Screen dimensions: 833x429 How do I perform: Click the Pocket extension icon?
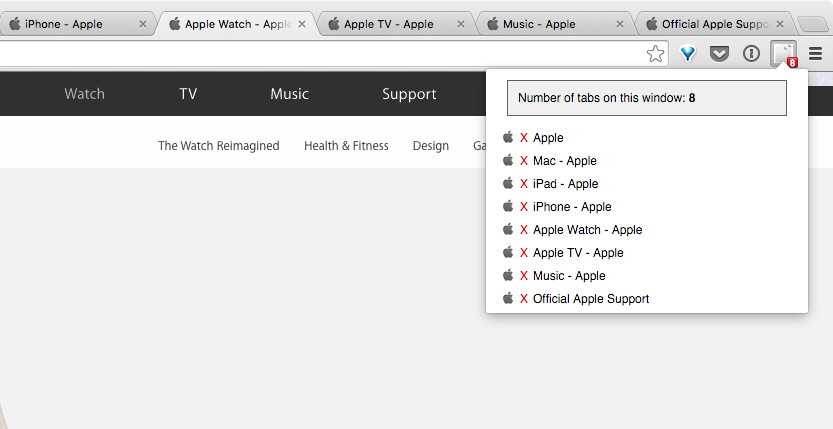[720, 54]
